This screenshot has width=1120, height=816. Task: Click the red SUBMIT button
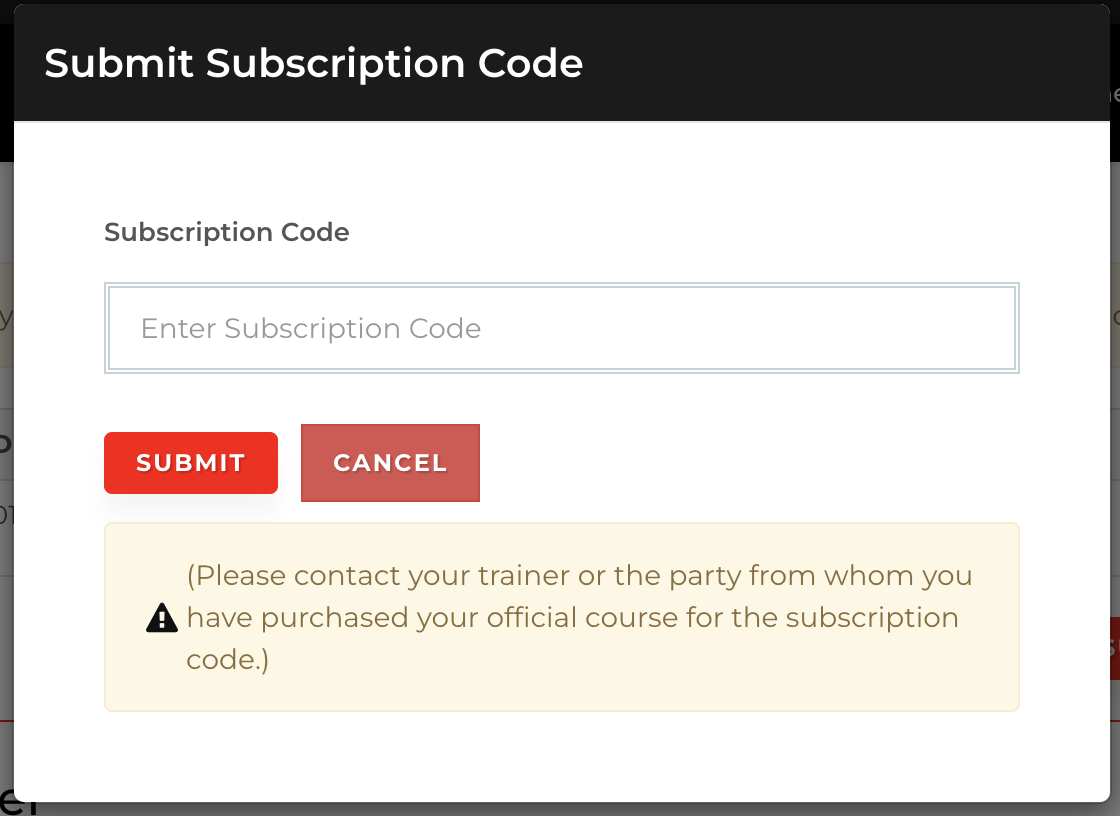click(191, 463)
